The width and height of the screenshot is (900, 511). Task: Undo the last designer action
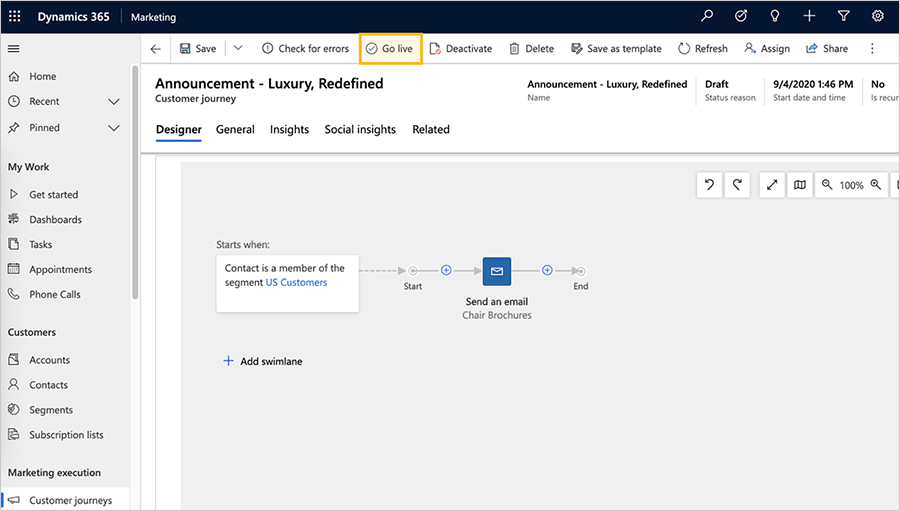coord(709,185)
